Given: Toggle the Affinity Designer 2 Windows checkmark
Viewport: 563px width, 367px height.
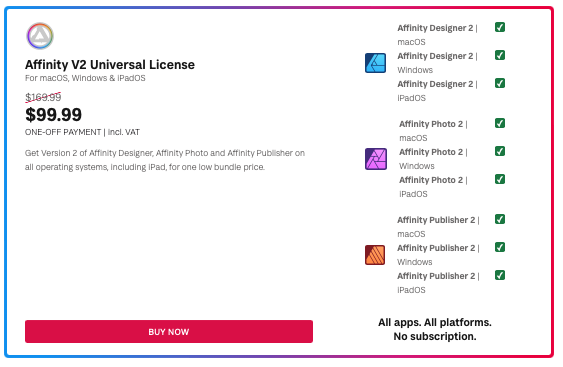Looking at the screenshot, I should point(500,55).
